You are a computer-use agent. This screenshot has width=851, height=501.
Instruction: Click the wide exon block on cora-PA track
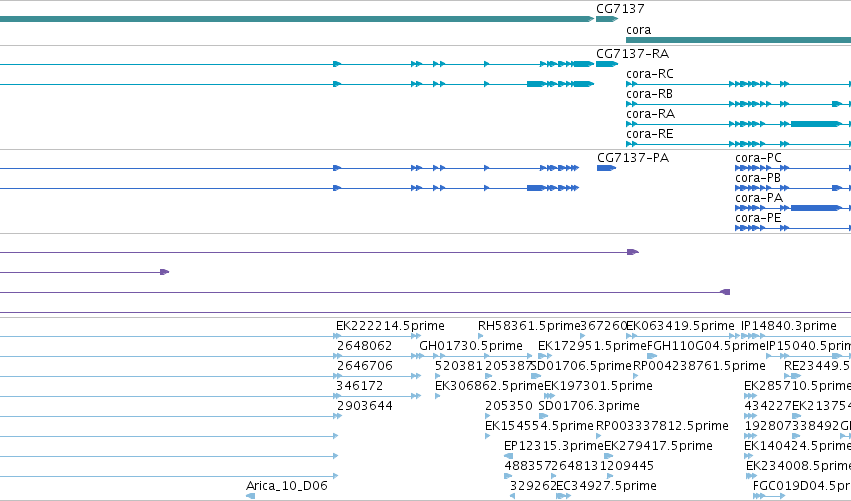tap(816, 208)
